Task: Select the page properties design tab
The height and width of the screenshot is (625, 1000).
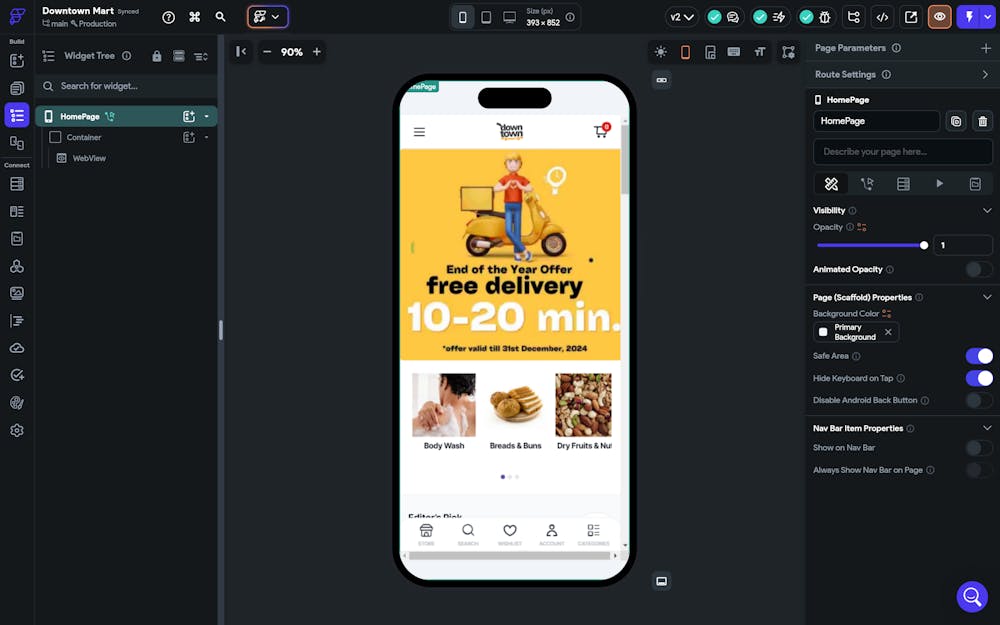Action: [831, 184]
